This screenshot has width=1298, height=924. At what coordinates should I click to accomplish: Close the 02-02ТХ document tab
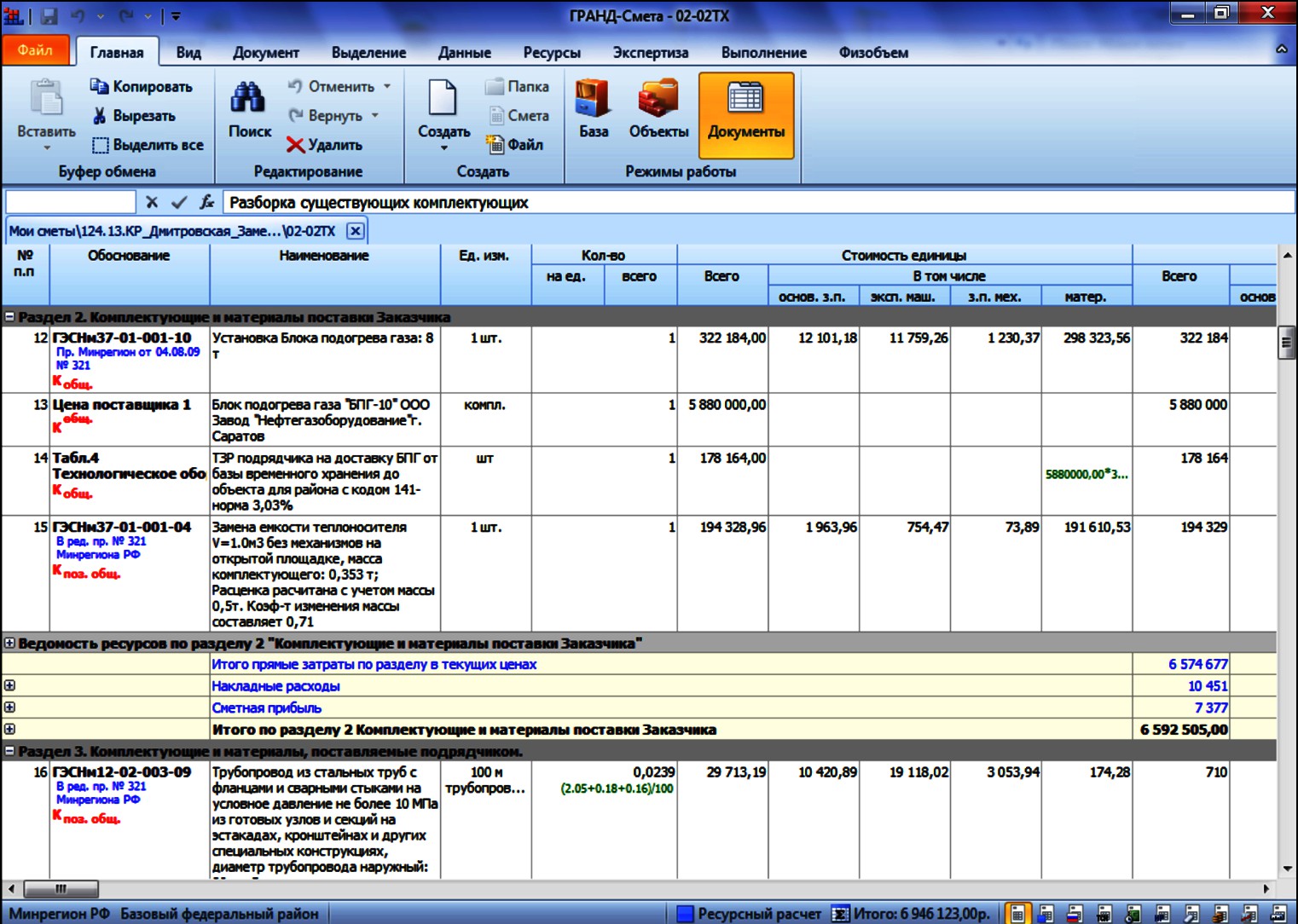(356, 231)
